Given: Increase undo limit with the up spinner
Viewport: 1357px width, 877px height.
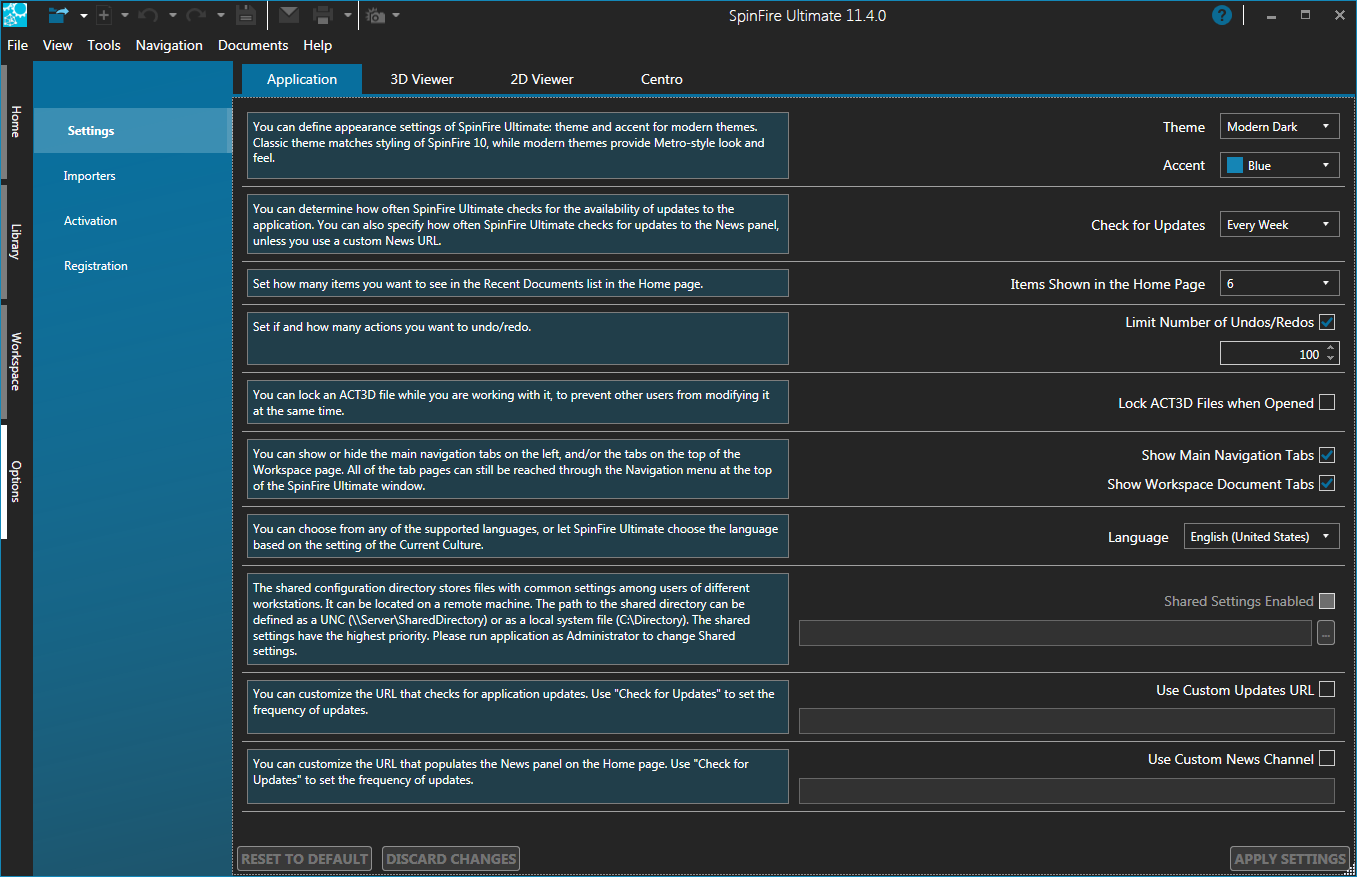Looking at the screenshot, I should [x=1330, y=348].
